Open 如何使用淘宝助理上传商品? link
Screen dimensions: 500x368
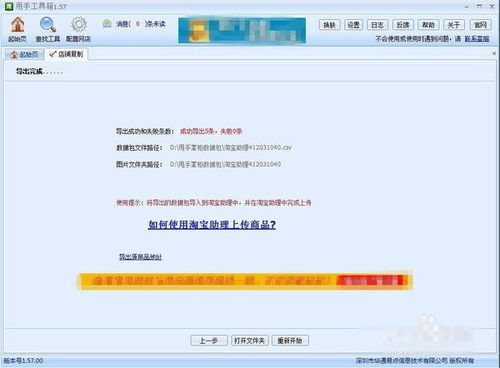point(212,225)
